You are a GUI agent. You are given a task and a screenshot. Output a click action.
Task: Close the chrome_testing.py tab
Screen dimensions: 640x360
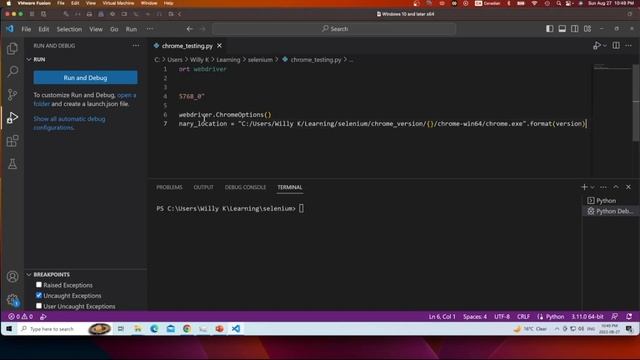220,46
